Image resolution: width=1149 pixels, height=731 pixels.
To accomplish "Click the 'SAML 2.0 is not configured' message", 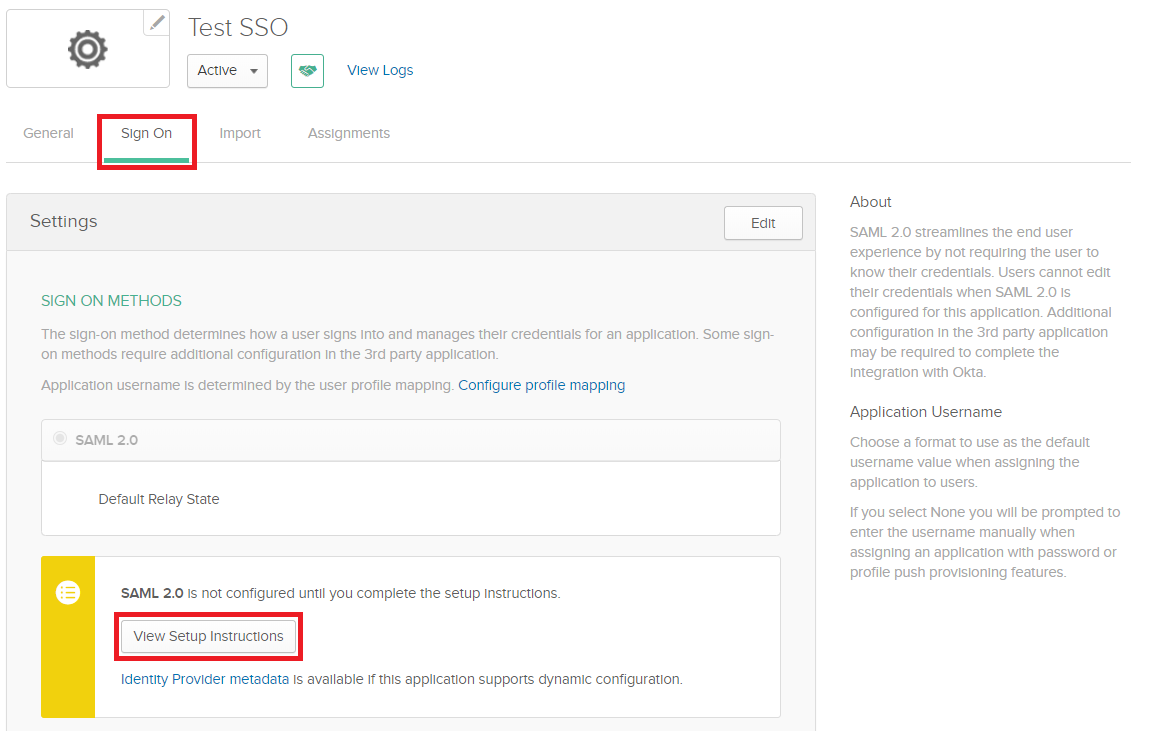I will (x=341, y=593).
